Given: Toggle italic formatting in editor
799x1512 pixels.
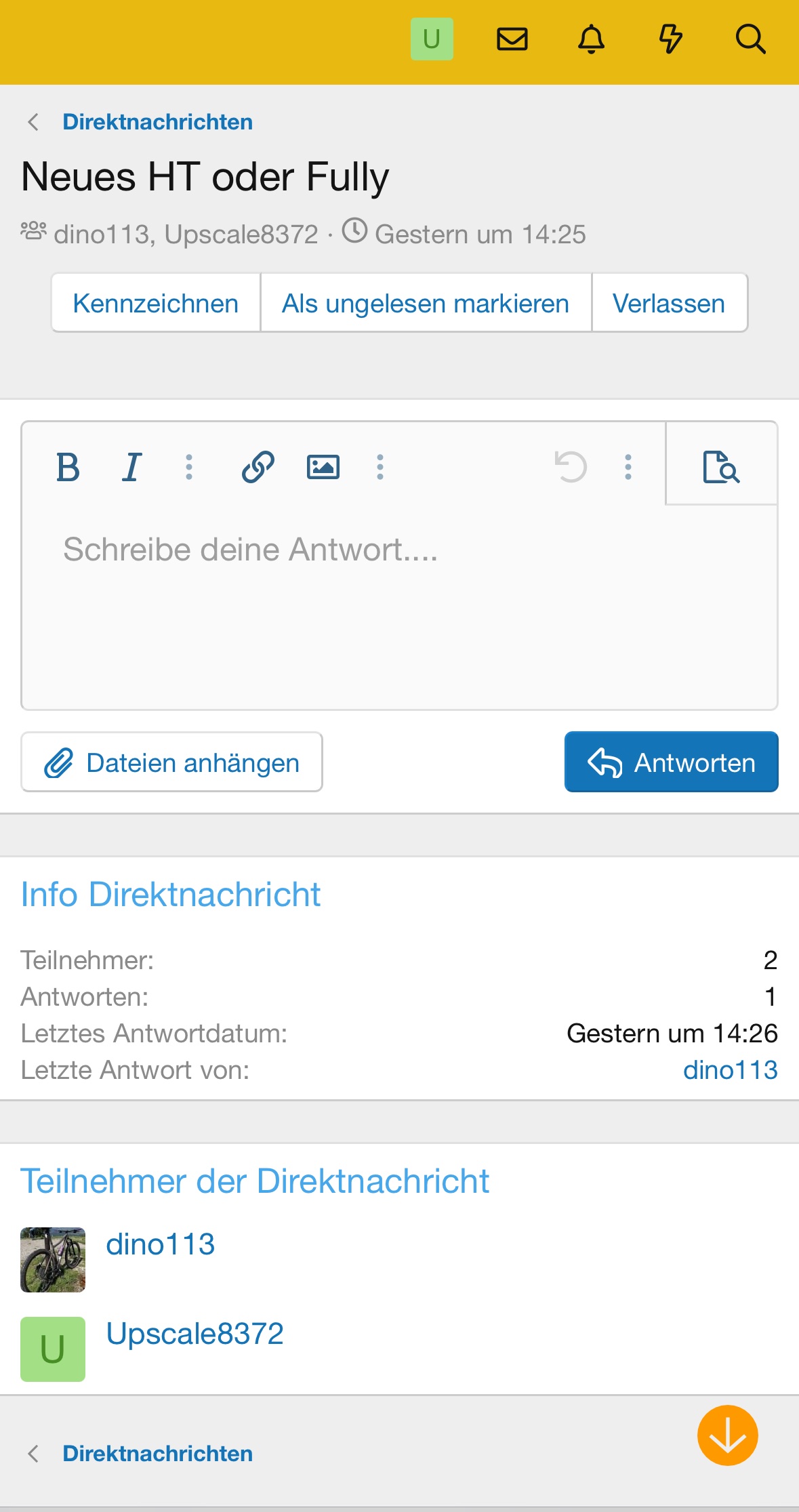Looking at the screenshot, I should pos(132,467).
